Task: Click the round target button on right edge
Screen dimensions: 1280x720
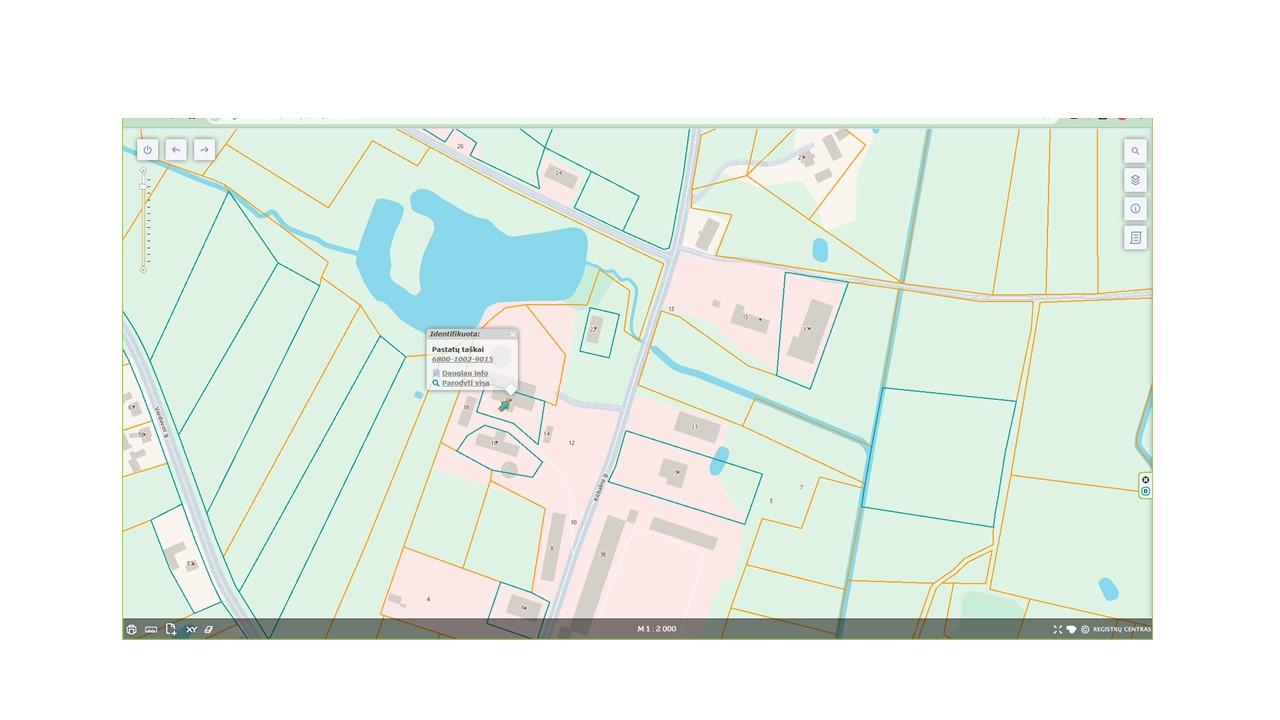Action: pos(1145,491)
